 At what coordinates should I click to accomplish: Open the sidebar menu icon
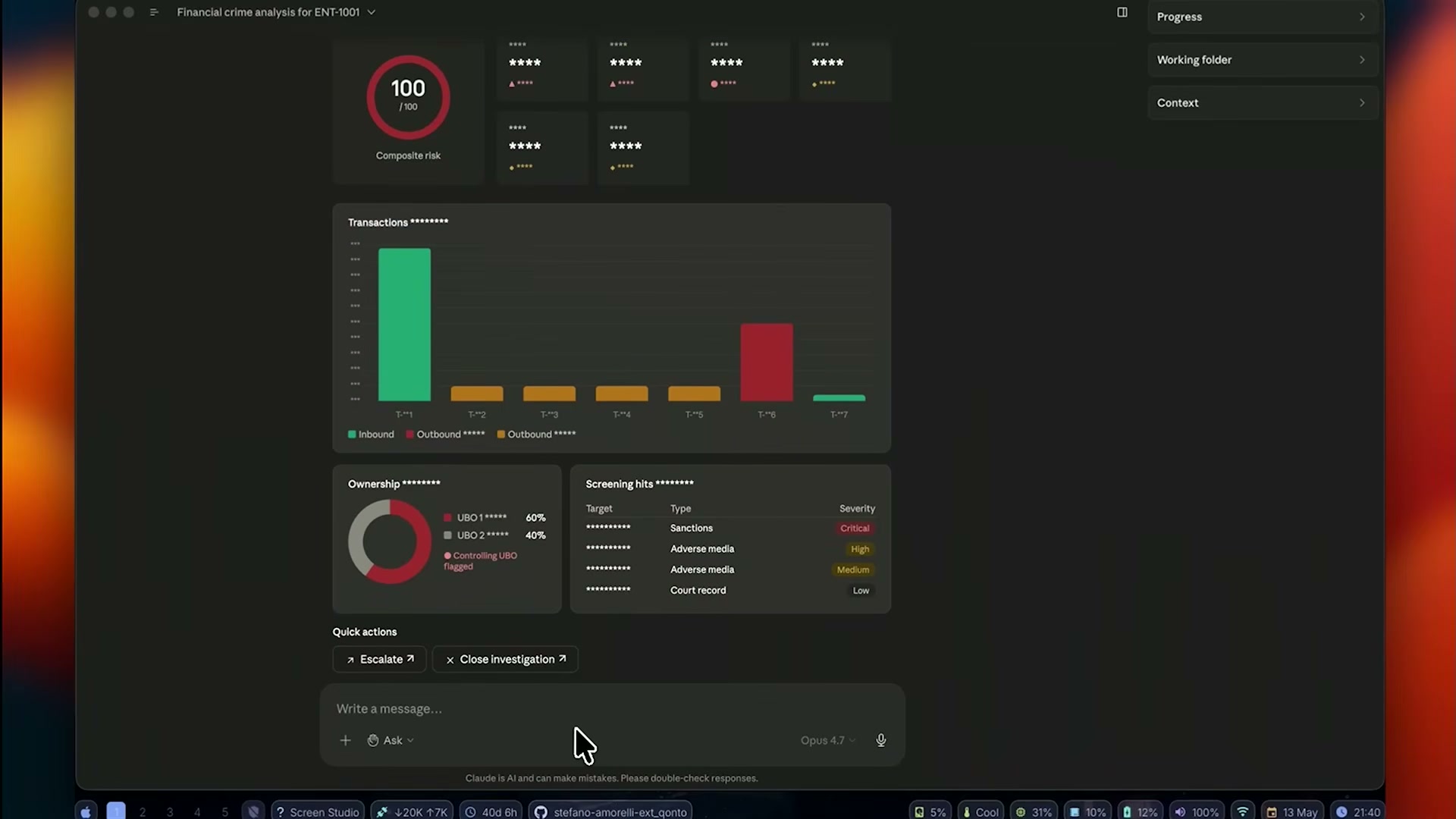[x=154, y=12]
